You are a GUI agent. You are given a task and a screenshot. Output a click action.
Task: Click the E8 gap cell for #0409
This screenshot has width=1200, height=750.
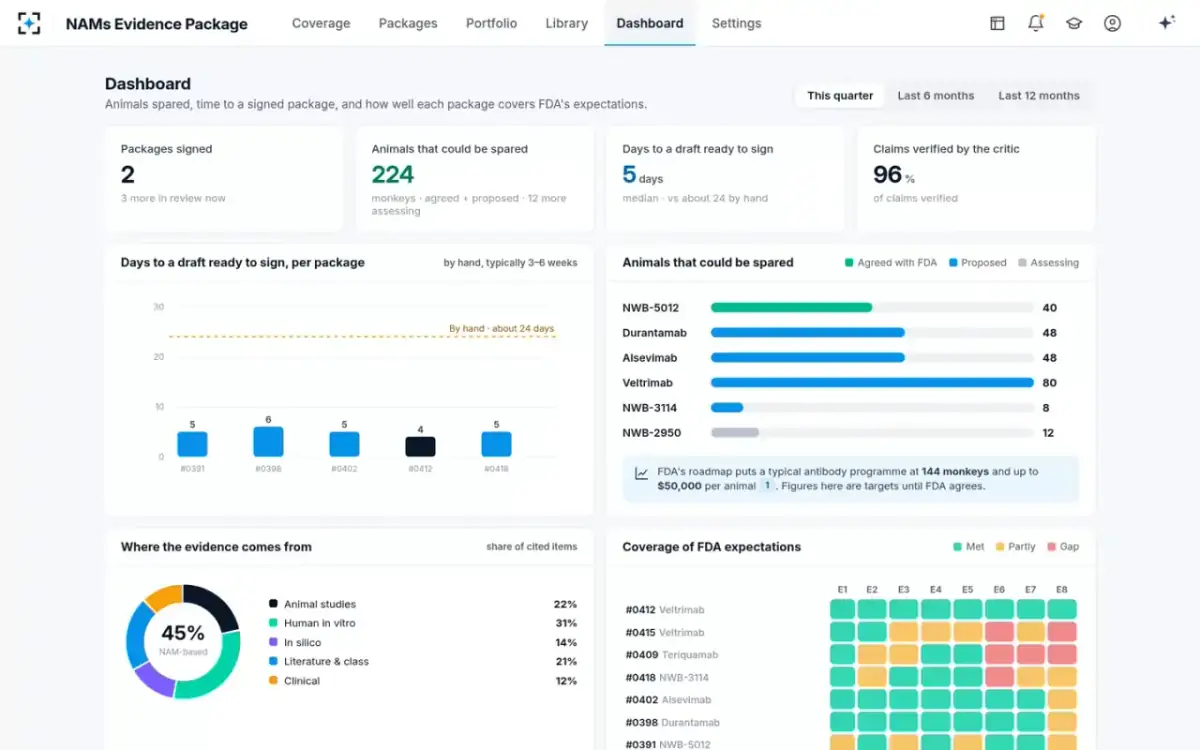click(1062, 654)
